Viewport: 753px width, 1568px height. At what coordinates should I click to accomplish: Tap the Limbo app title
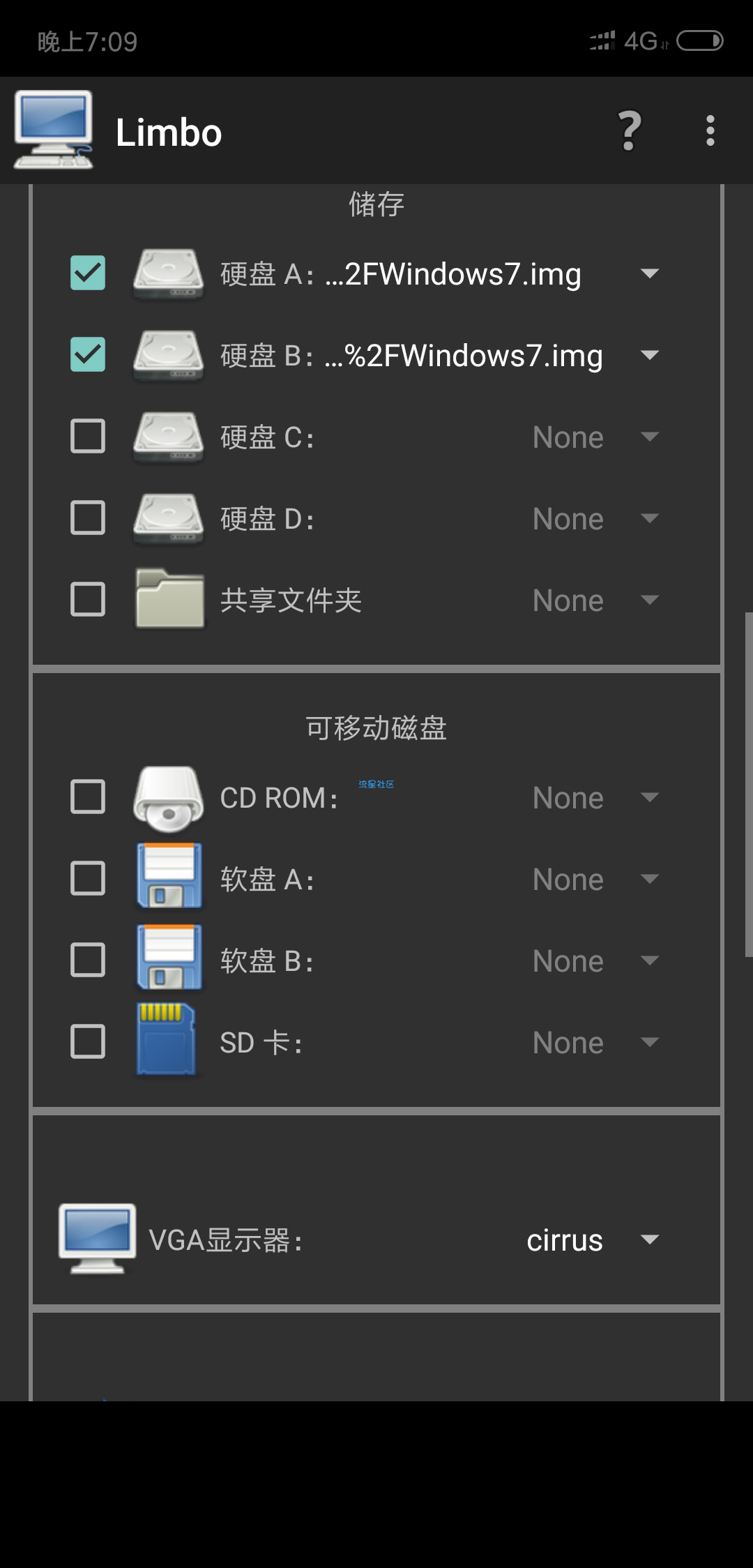click(169, 133)
